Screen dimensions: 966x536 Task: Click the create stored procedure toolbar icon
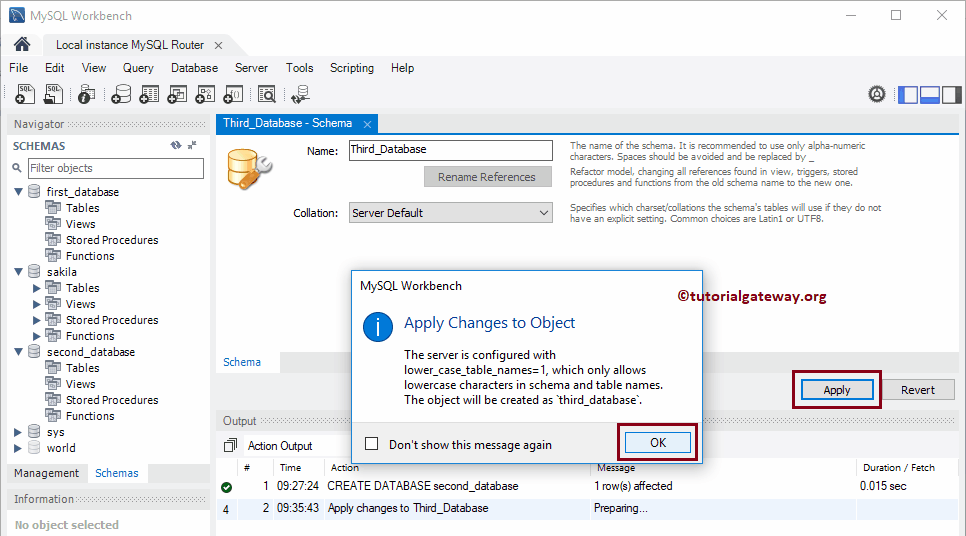[x=205, y=94]
